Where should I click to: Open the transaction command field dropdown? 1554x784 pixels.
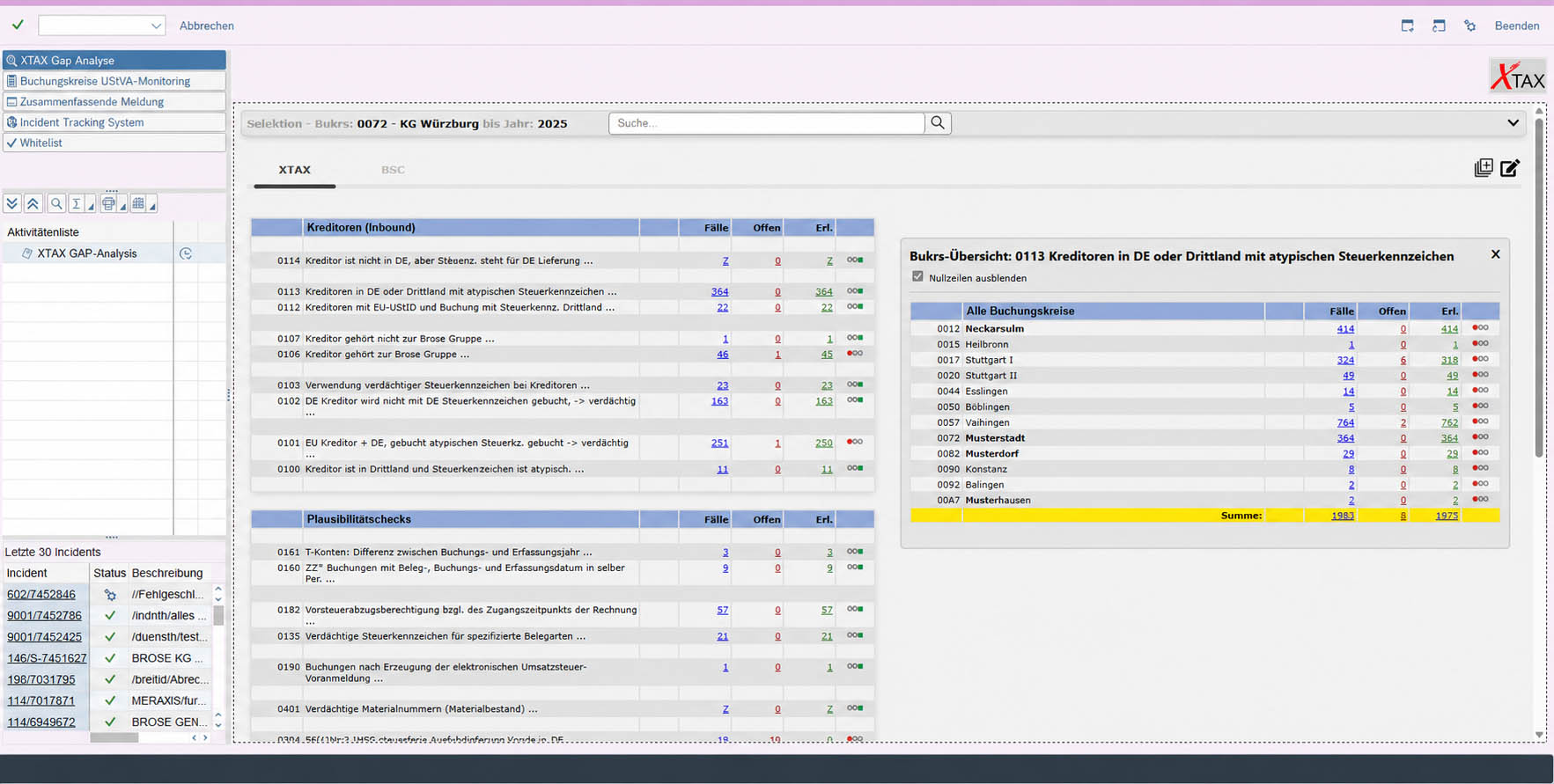(156, 26)
